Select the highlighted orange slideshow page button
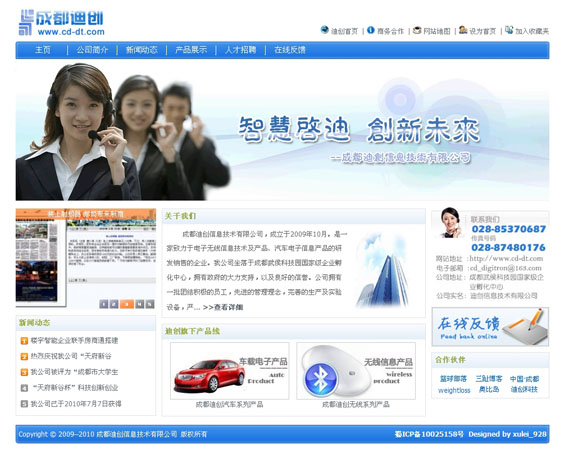 point(126,304)
